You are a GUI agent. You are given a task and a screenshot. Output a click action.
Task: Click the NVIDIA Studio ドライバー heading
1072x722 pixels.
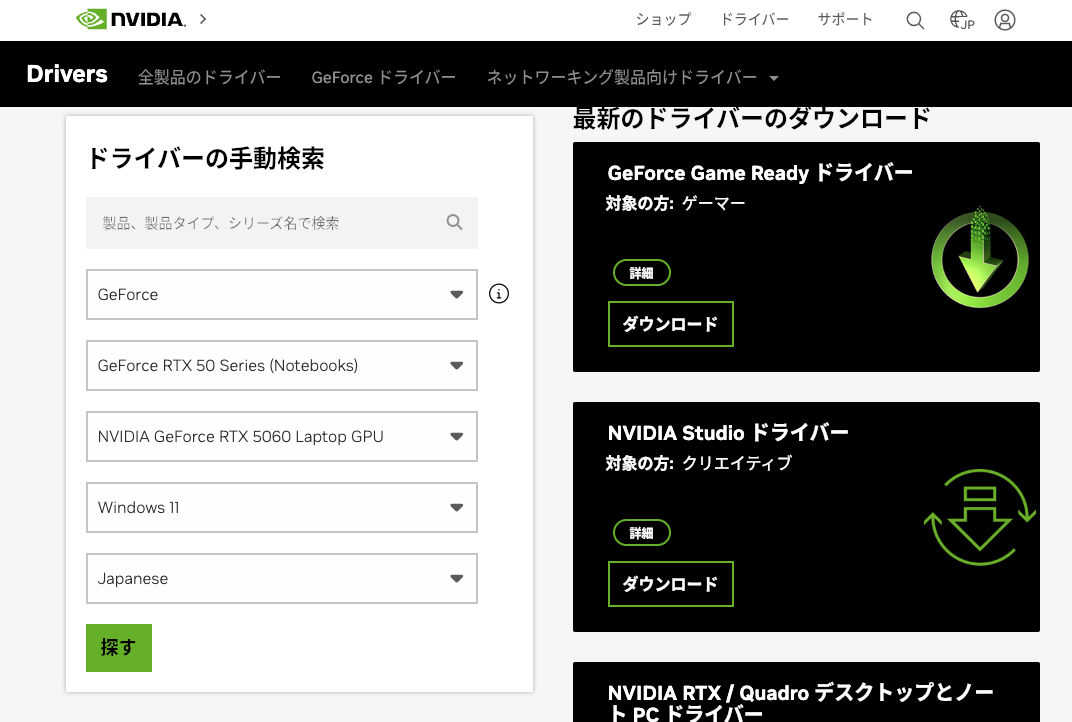[728, 433]
